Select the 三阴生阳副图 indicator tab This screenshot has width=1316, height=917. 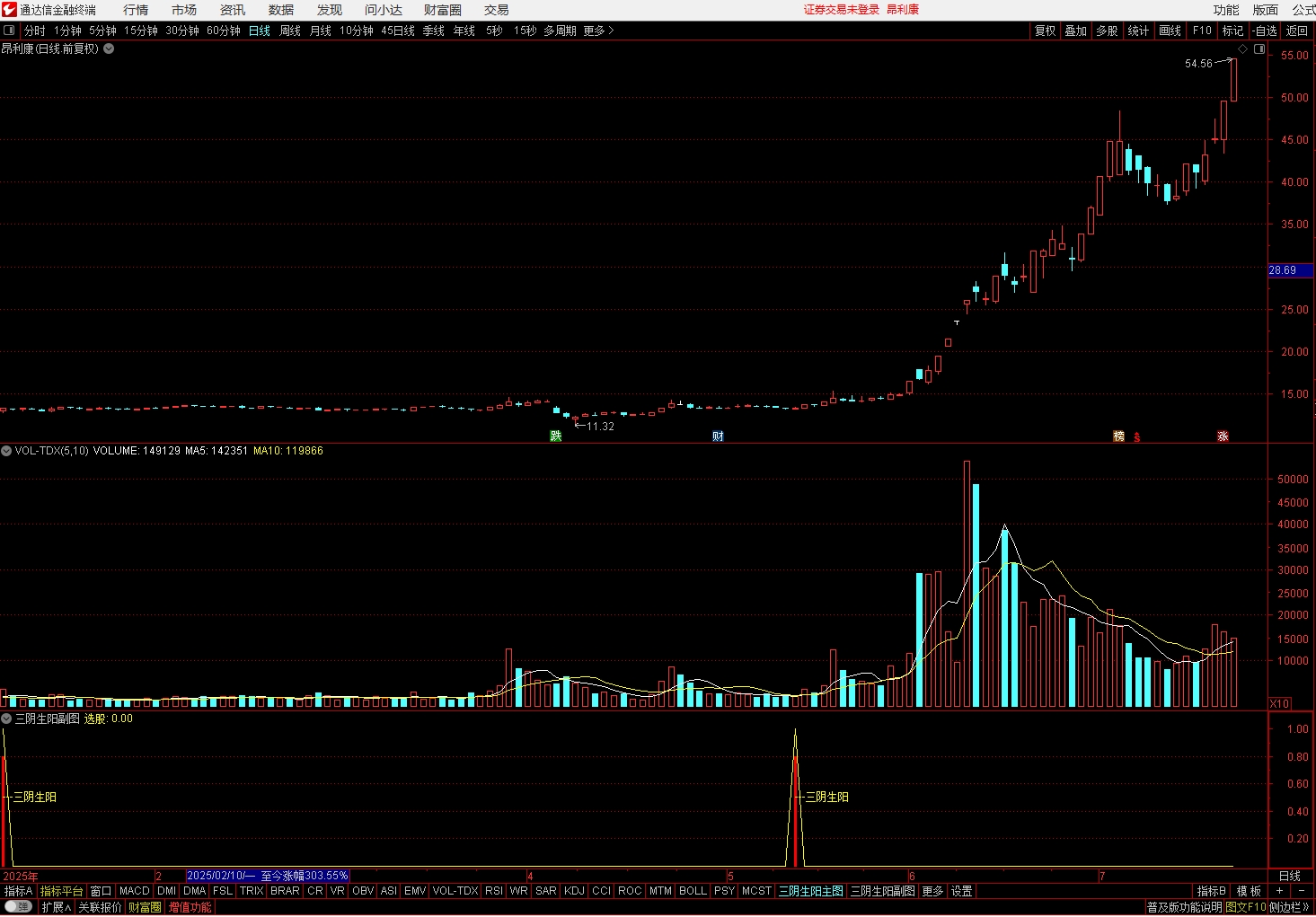(883, 891)
